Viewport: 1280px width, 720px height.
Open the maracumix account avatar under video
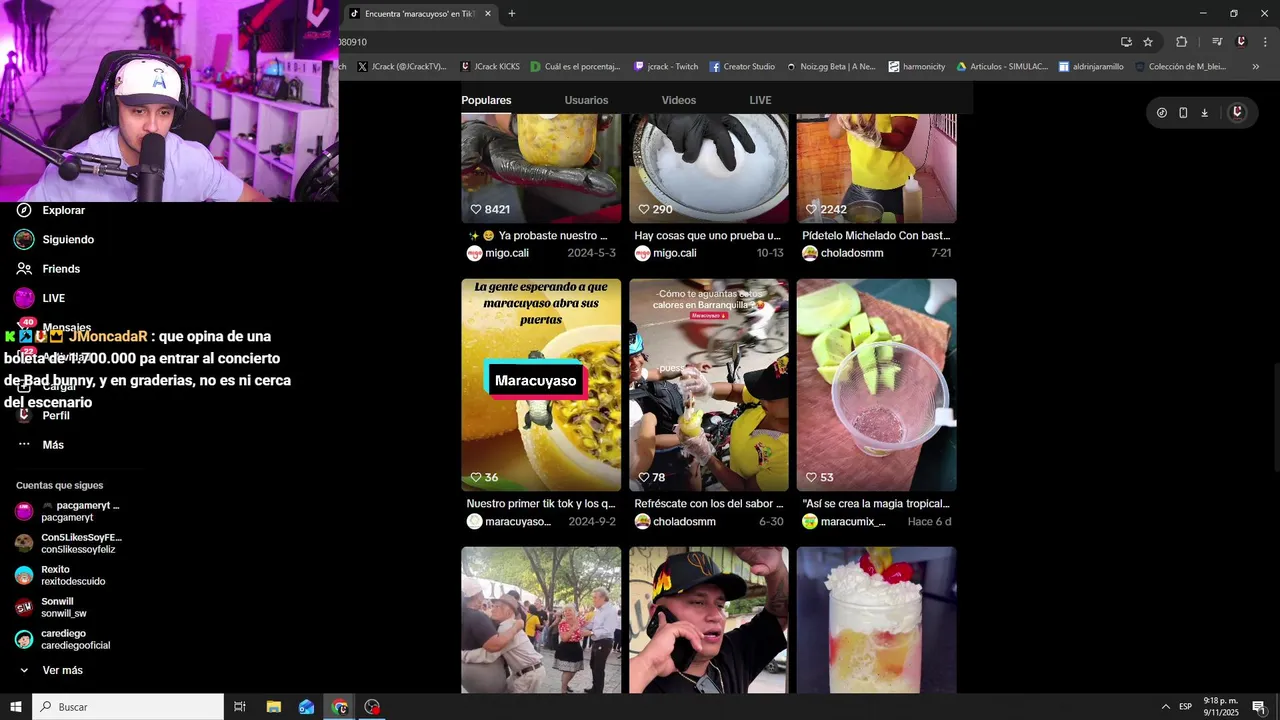[x=810, y=521]
